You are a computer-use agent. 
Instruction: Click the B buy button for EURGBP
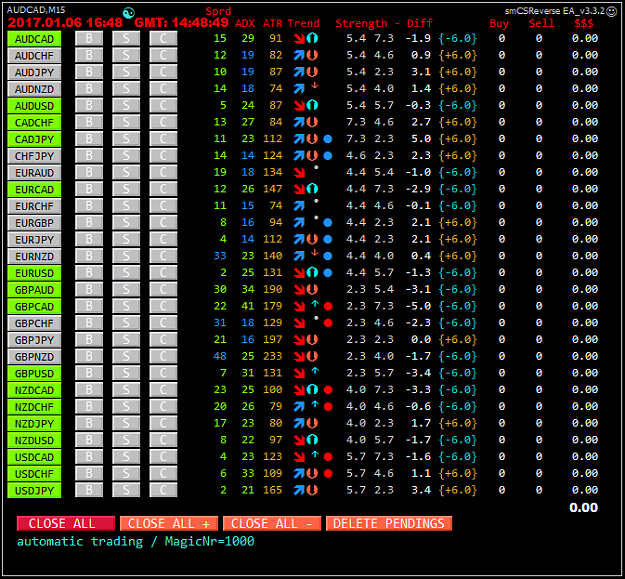(89, 223)
